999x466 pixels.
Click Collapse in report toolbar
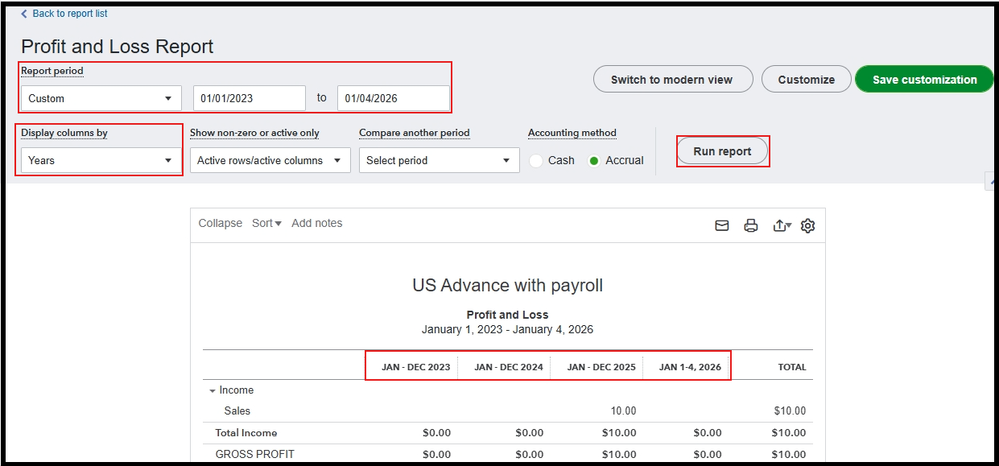coord(220,223)
